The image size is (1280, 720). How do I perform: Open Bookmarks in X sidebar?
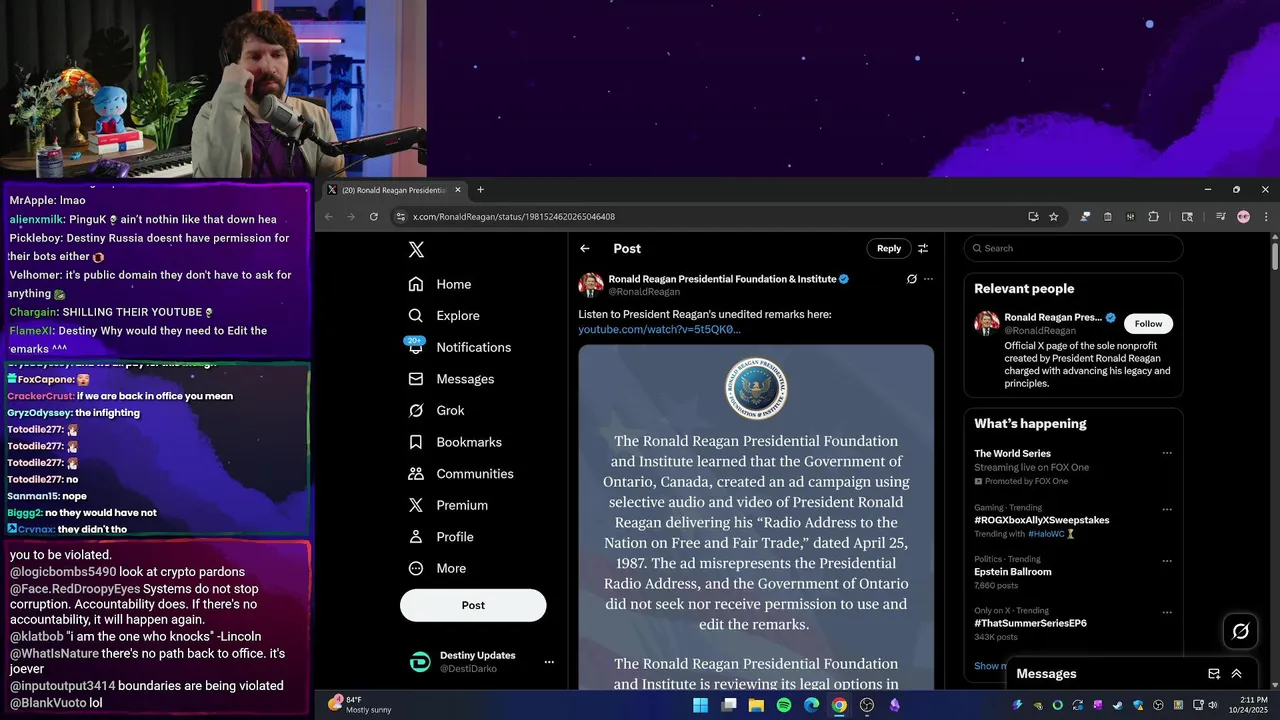pos(455,442)
